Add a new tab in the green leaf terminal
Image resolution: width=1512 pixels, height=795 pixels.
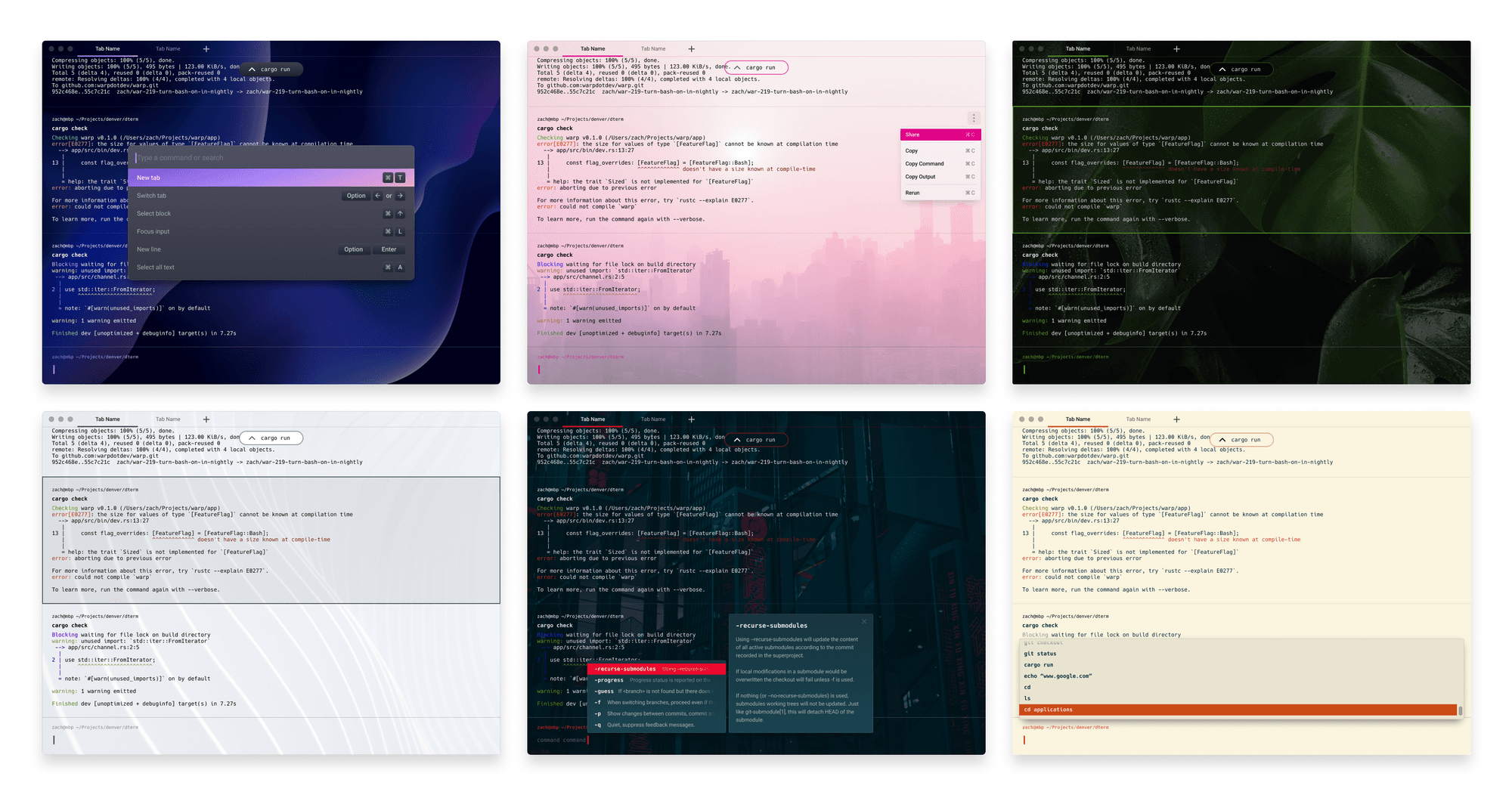[x=1176, y=49]
